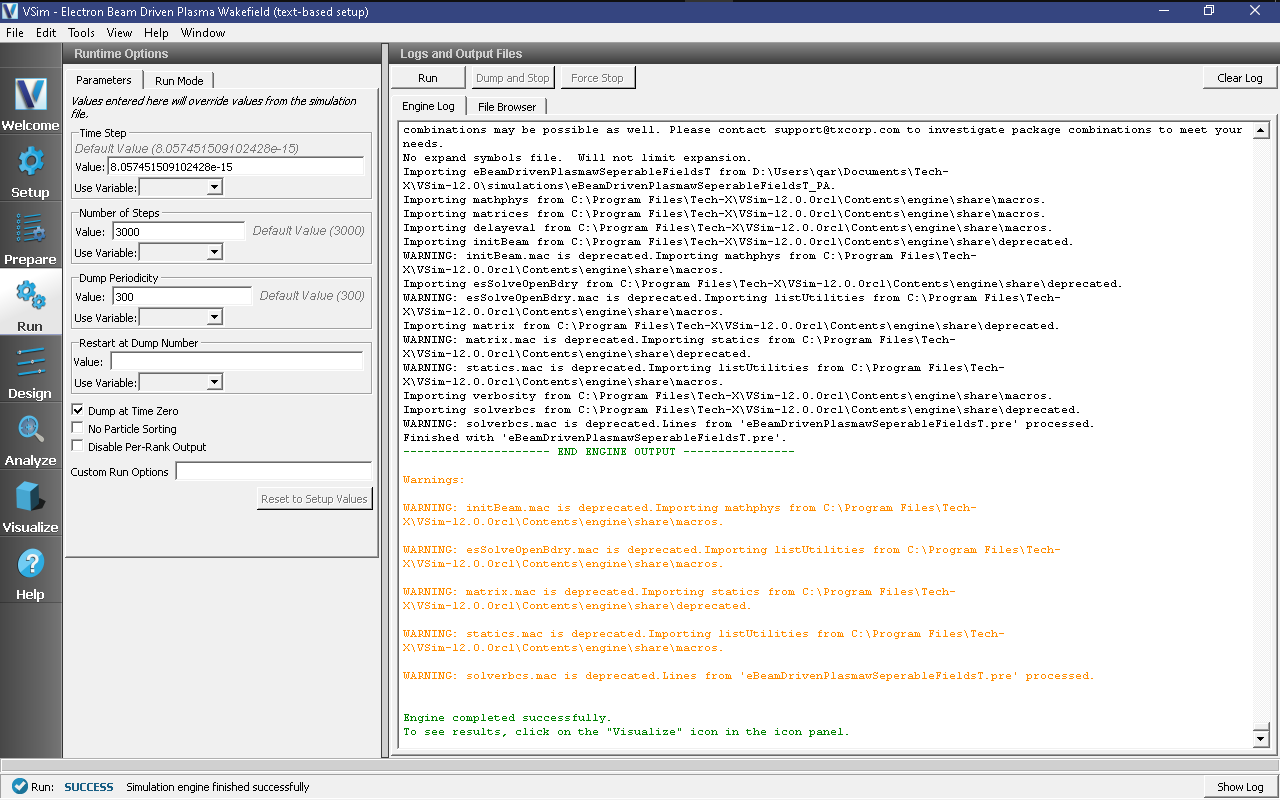This screenshot has height=800, width=1280.
Task: Click Reset to Setup Values button
Action: point(314,499)
